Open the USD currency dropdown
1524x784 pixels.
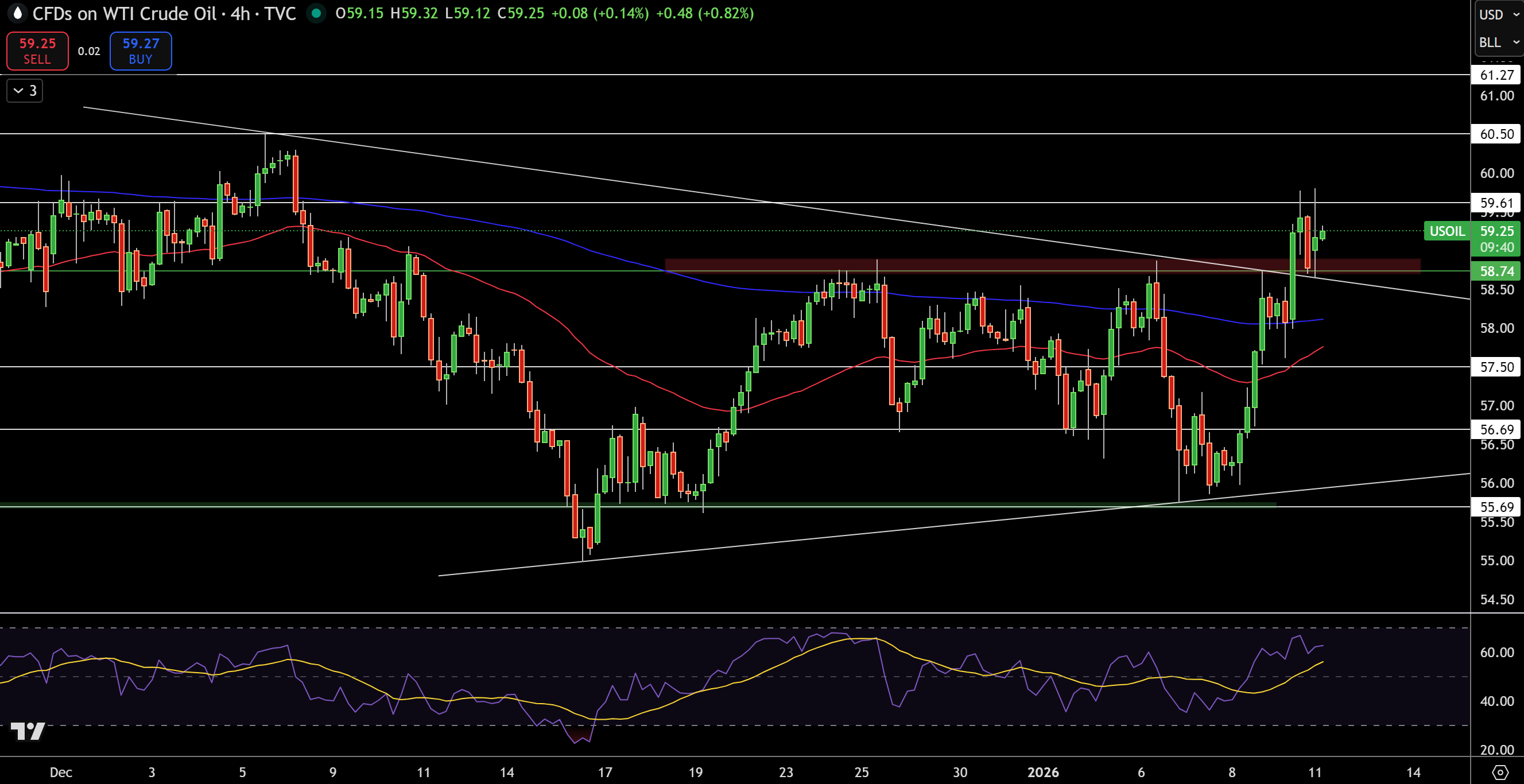1498,15
